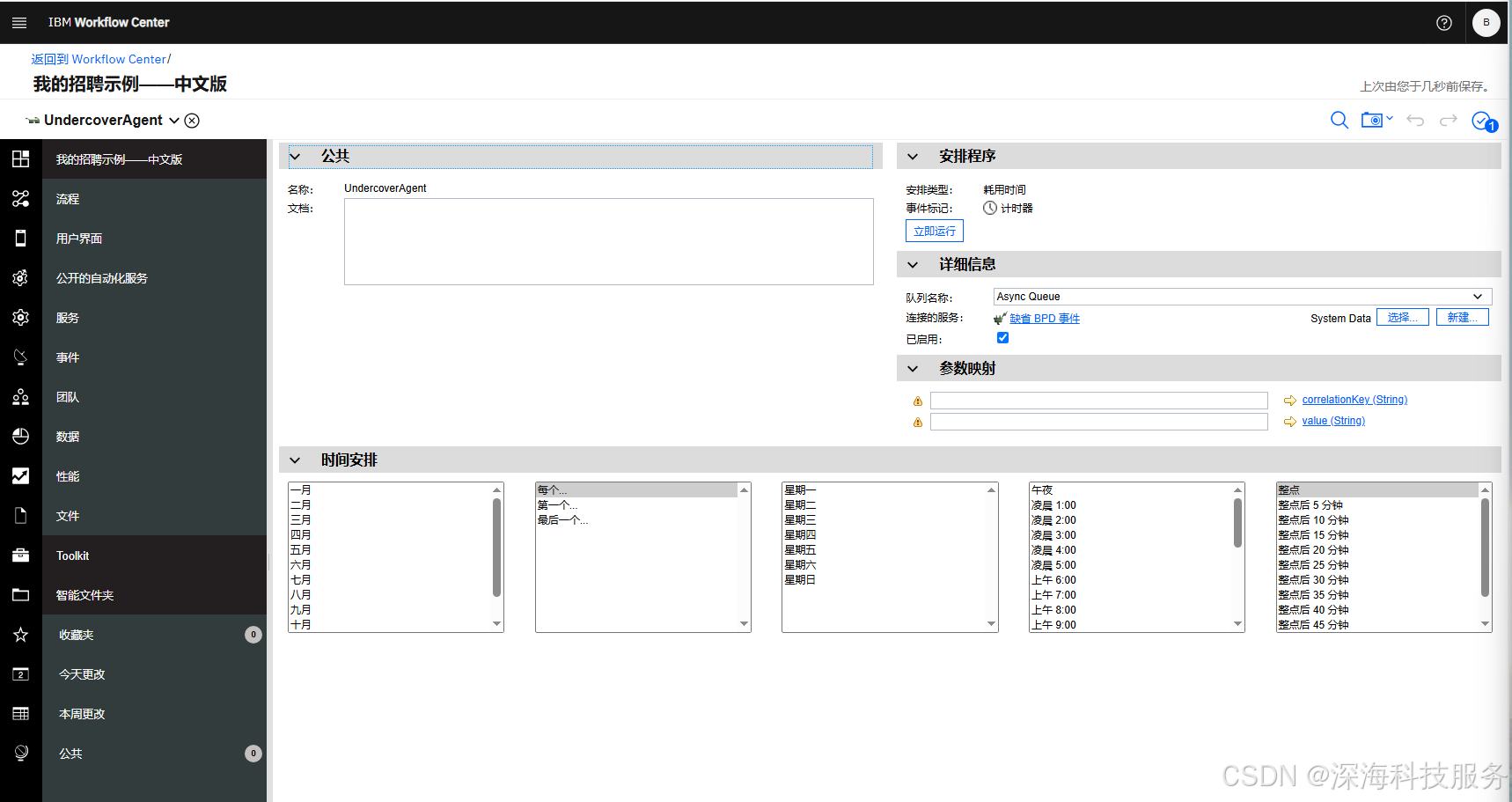Image resolution: width=1512 pixels, height=802 pixels.
Task: Click the correlationKey mapping input field
Action: coord(1099,401)
